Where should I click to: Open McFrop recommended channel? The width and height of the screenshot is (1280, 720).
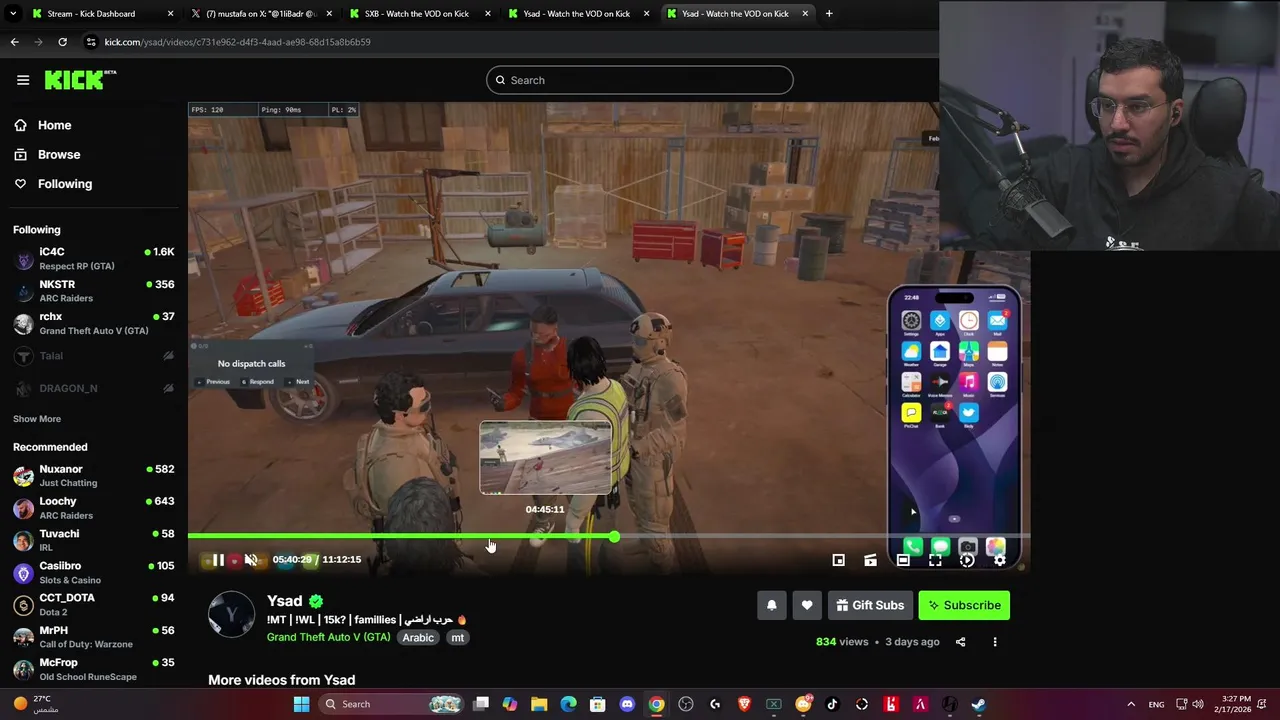click(x=94, y=669)
